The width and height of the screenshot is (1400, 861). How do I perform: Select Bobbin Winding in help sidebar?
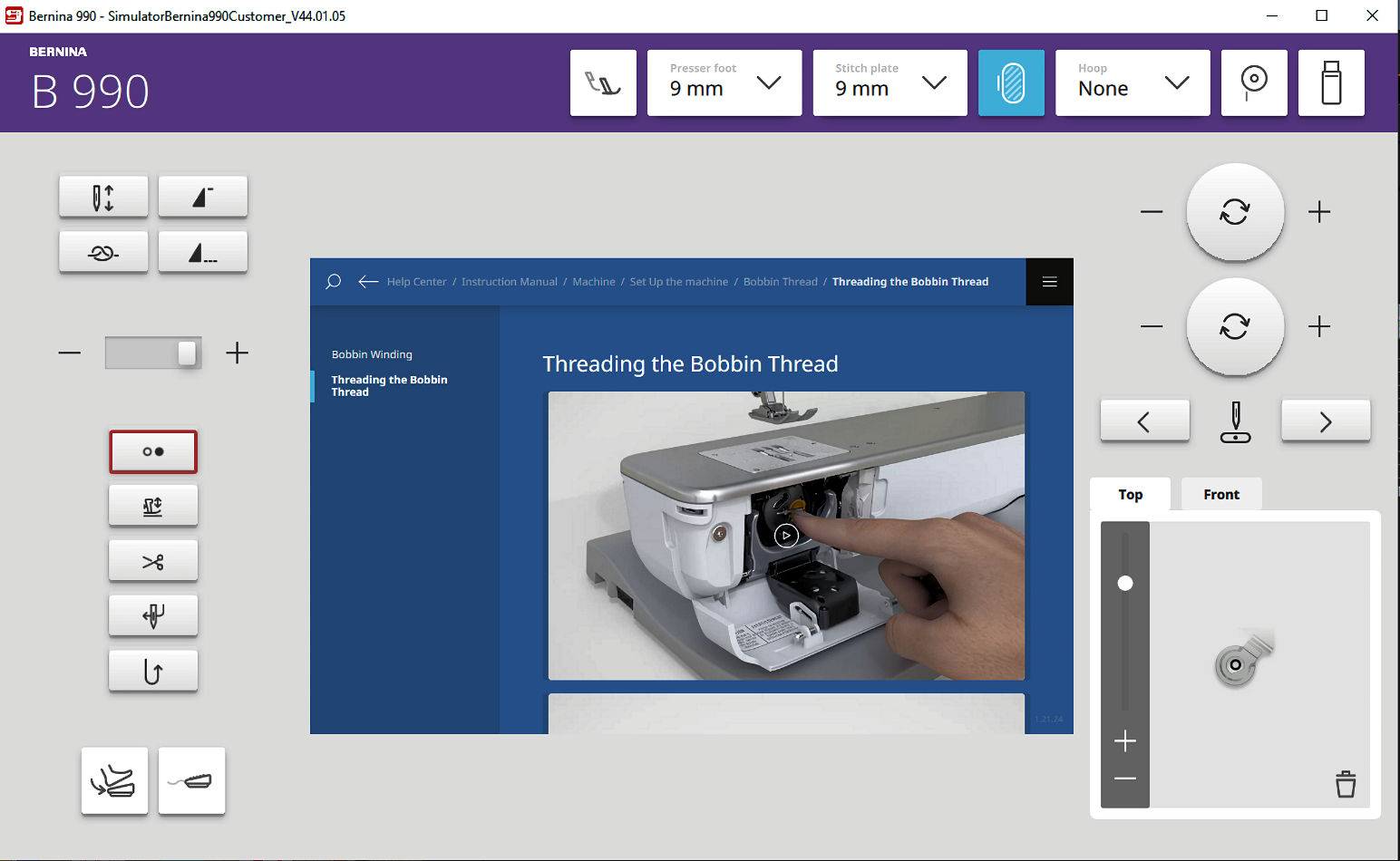tap(372, 354)
